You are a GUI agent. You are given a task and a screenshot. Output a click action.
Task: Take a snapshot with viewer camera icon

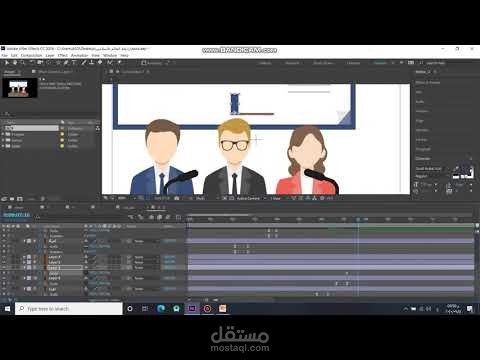tap(177, 198)
